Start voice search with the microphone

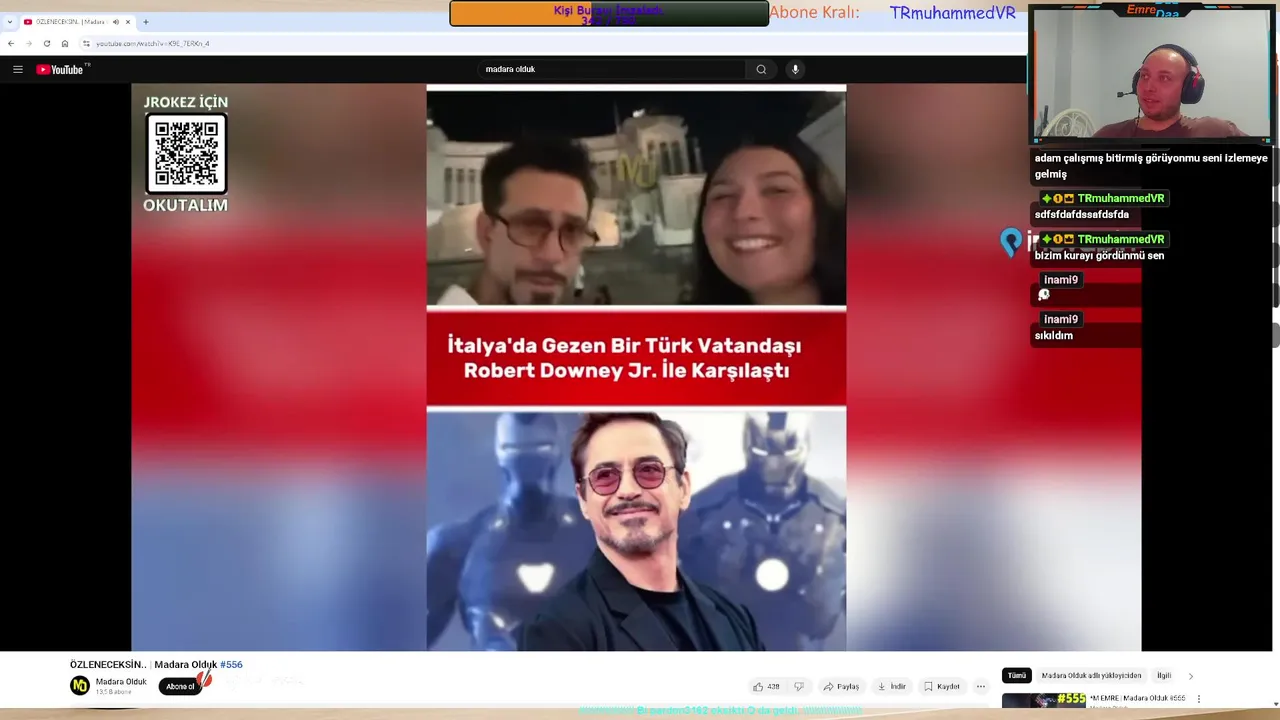[x=795, y=69]
